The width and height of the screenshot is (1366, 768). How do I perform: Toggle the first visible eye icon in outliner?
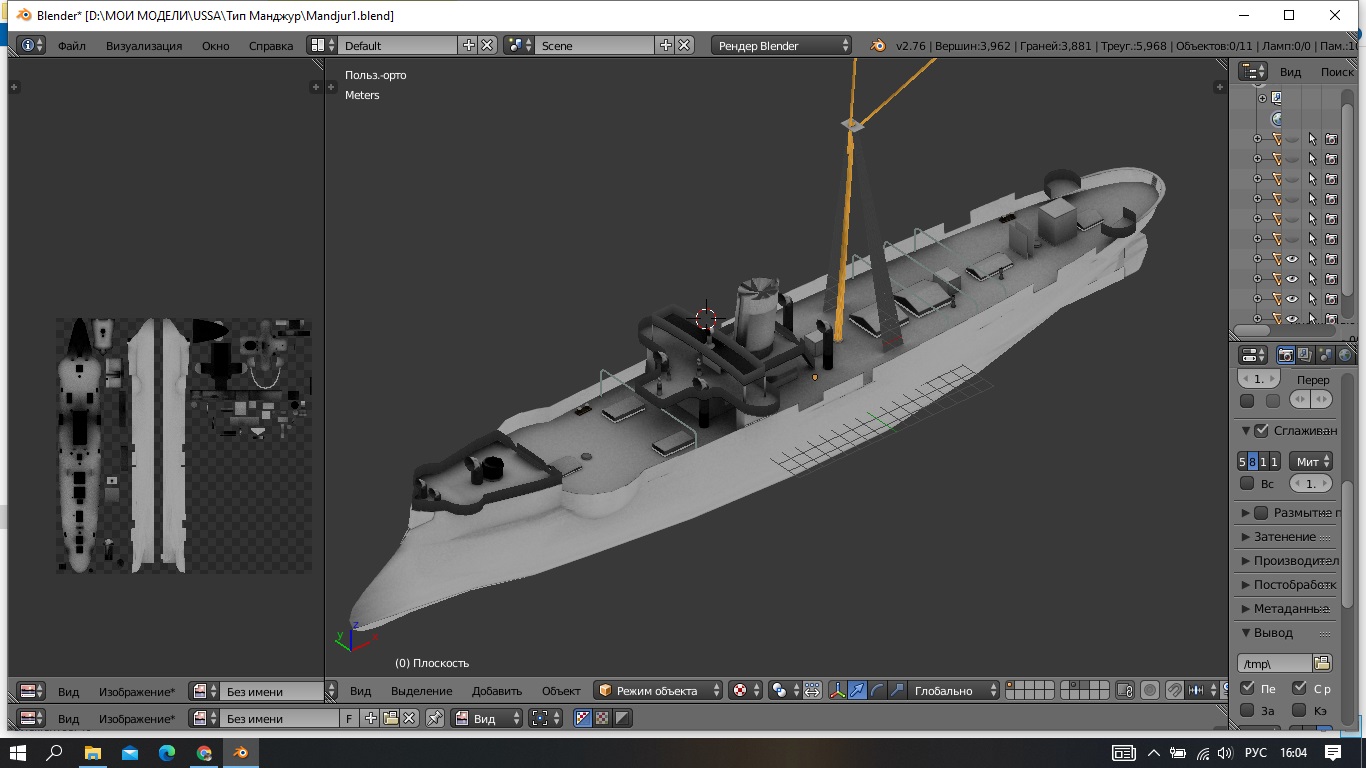[x=1292, y=259]
